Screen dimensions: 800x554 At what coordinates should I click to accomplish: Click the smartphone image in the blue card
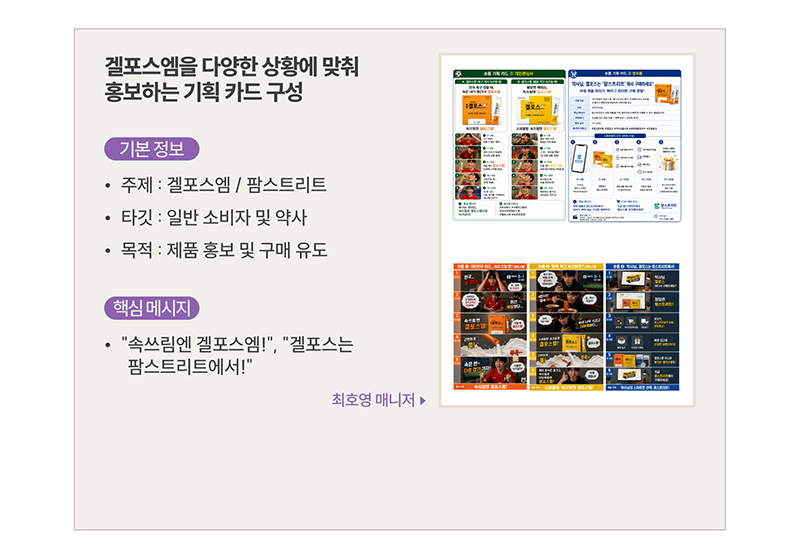pyautogui.click(x=579, y=158)
